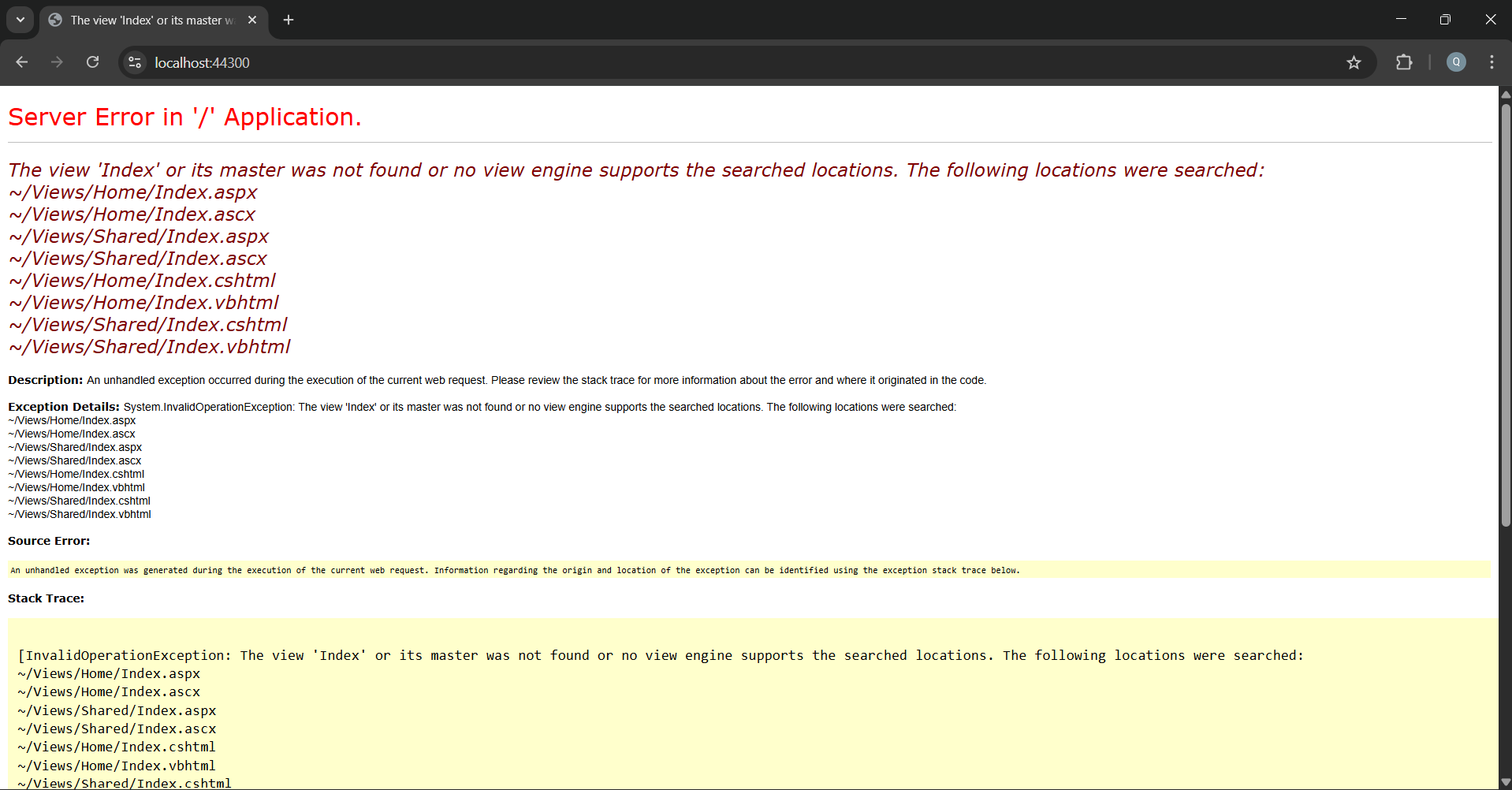Open Chrome's three-dot menu
1512x790 pixels.
pos(1492,62)
